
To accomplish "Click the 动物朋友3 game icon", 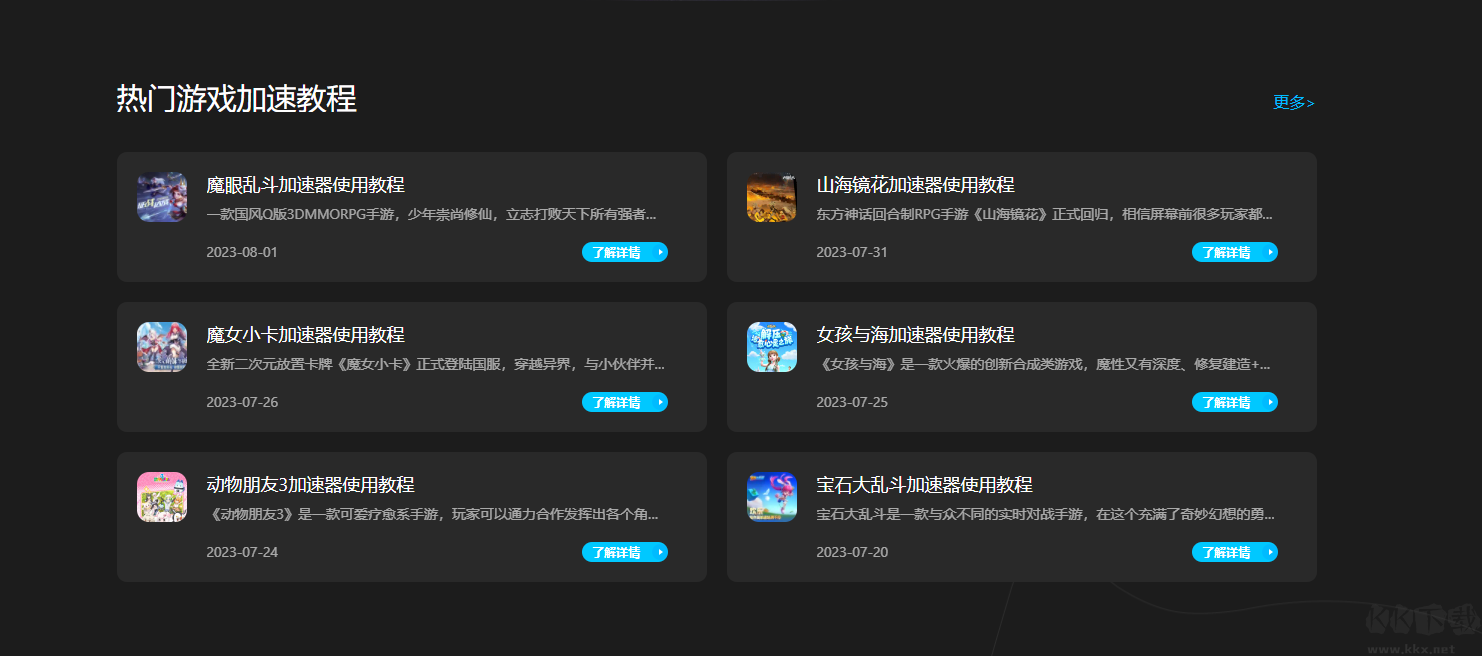I will pos(162,497).
